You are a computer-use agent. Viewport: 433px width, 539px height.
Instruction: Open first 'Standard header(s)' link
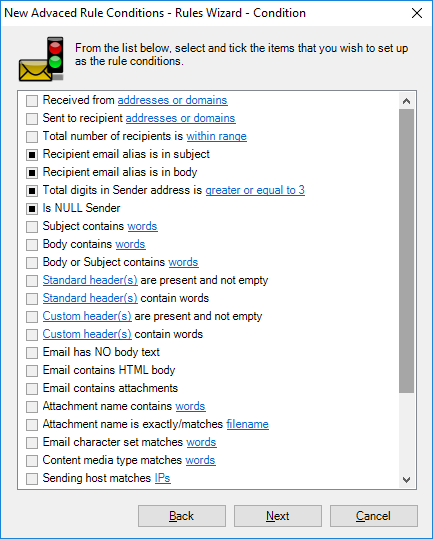pos(90,280)
